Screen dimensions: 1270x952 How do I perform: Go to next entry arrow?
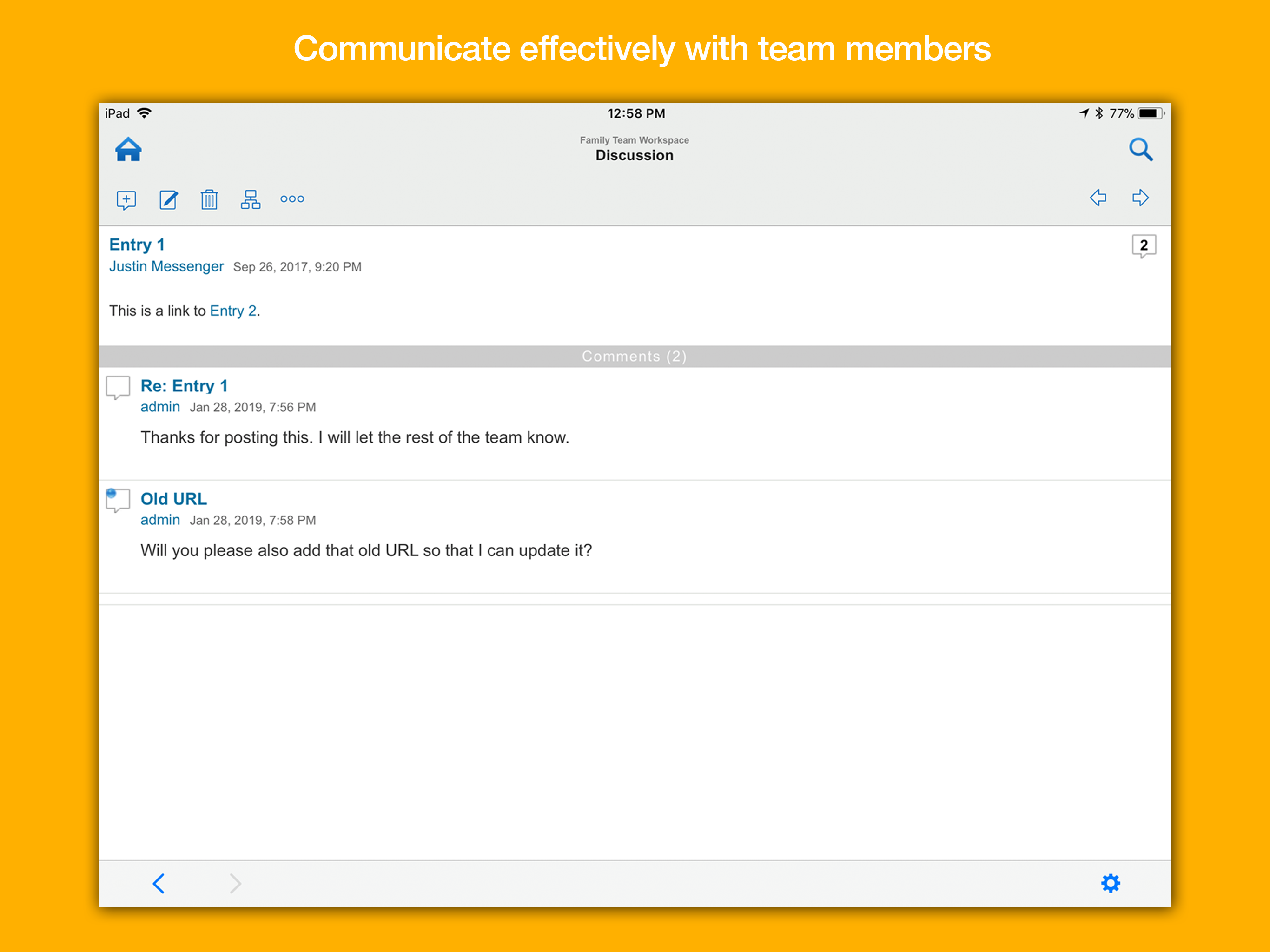1140,198
